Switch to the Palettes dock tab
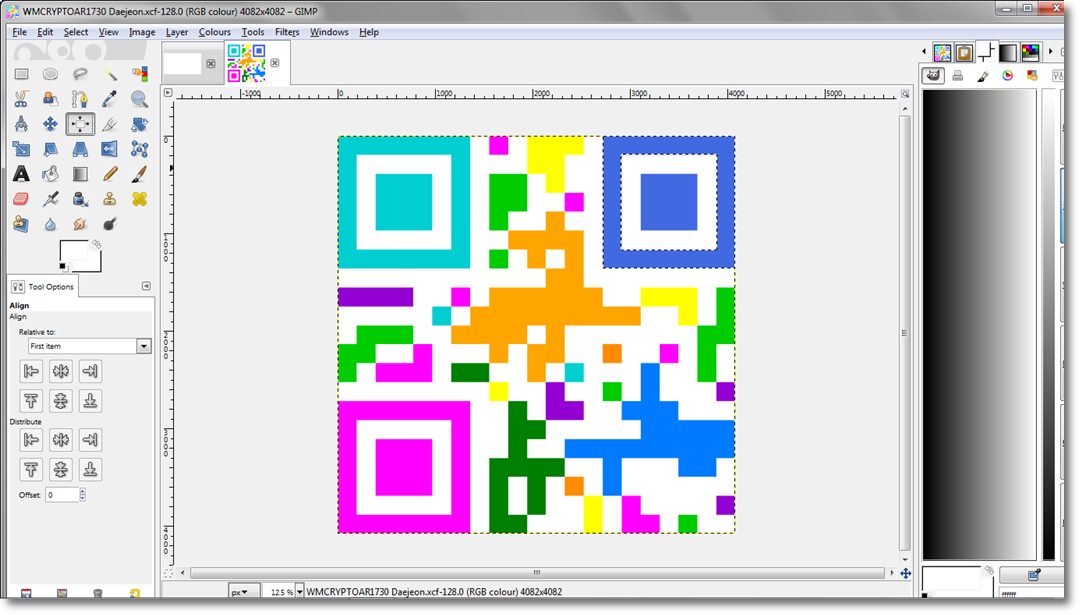The image size is (1080, 615). point(1030,52)
